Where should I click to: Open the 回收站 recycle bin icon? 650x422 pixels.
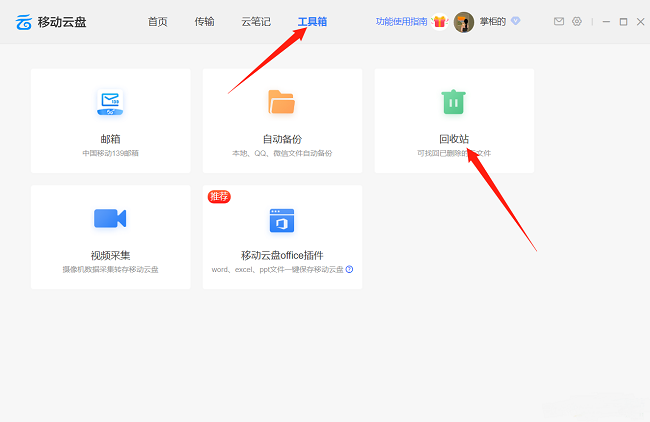tap(453, 102)
